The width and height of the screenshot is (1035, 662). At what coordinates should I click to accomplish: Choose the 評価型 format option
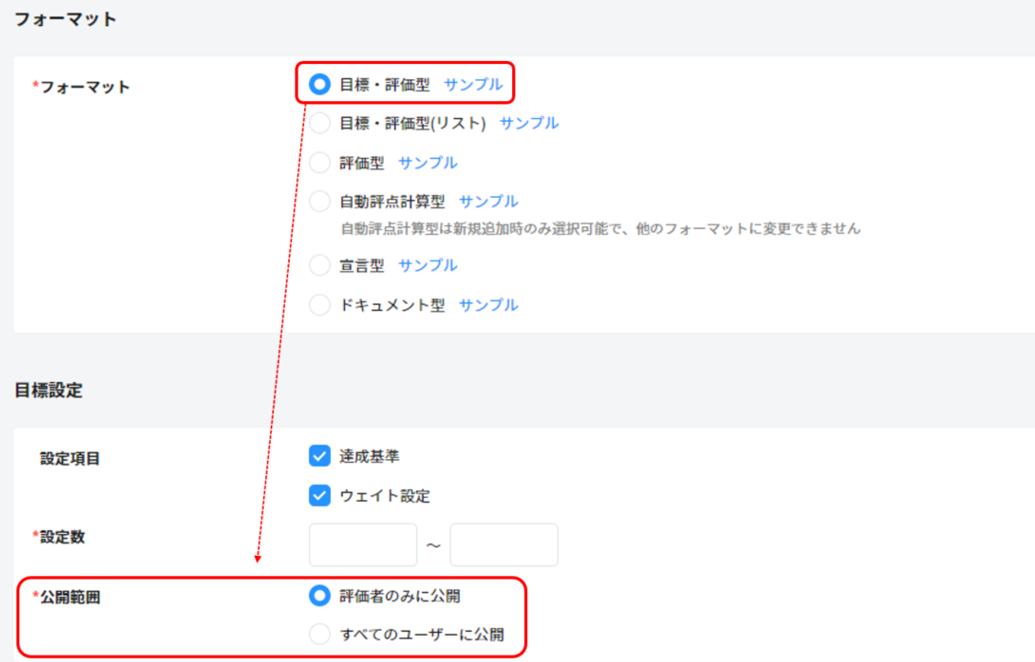320,162
